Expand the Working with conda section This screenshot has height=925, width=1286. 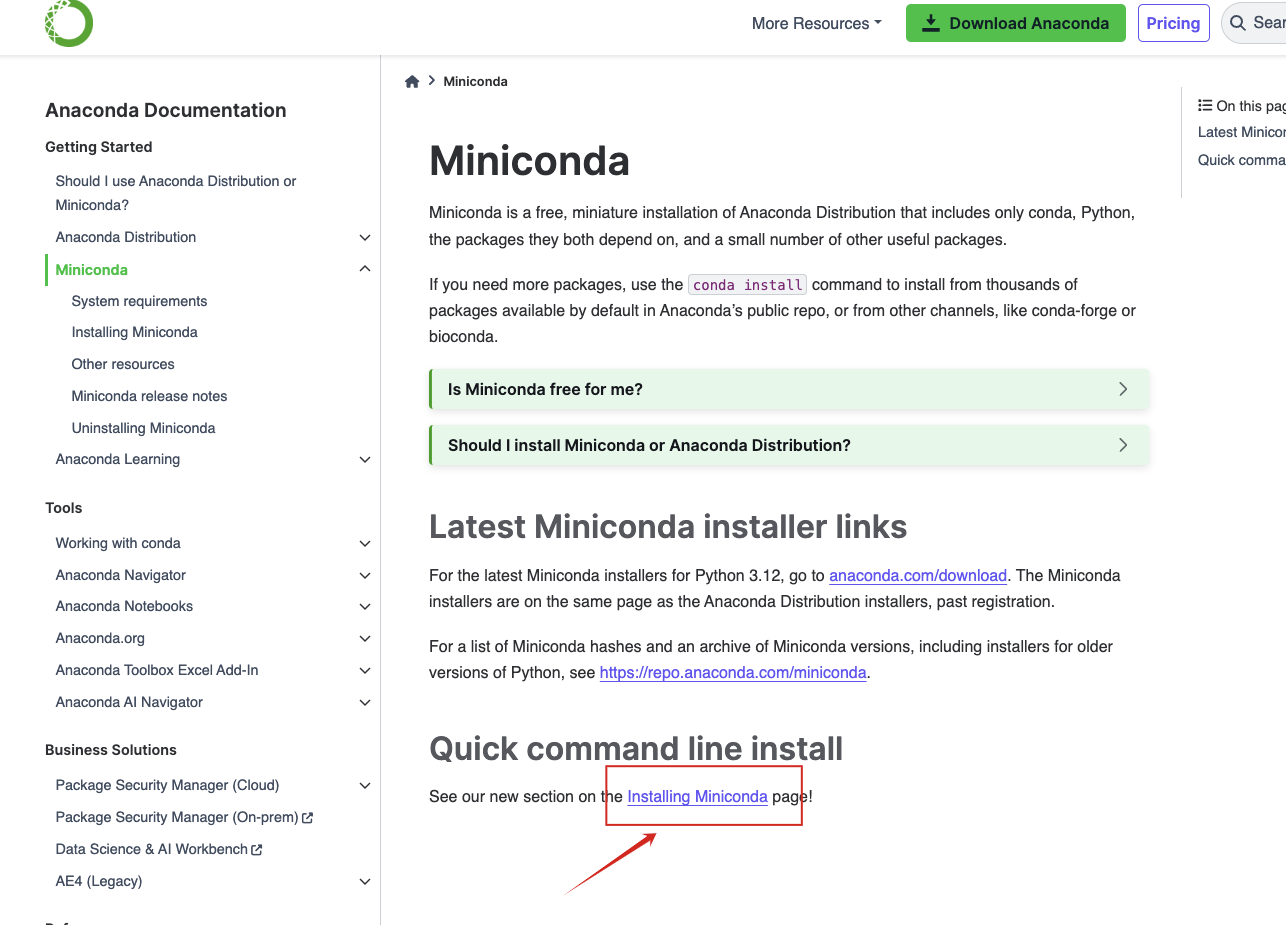[365, 543]
